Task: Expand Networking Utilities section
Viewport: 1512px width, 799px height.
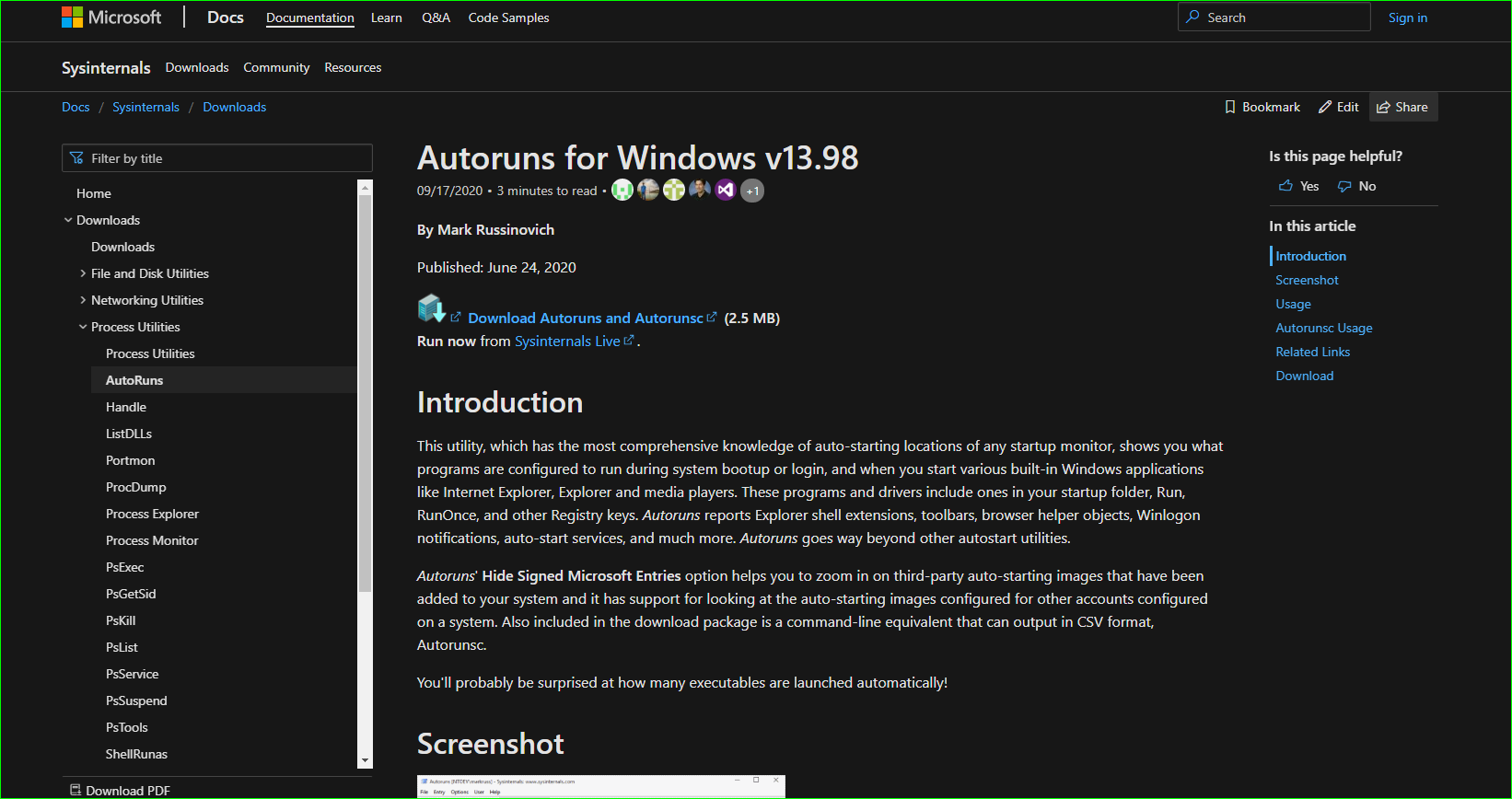Action: tap(83, 300)
